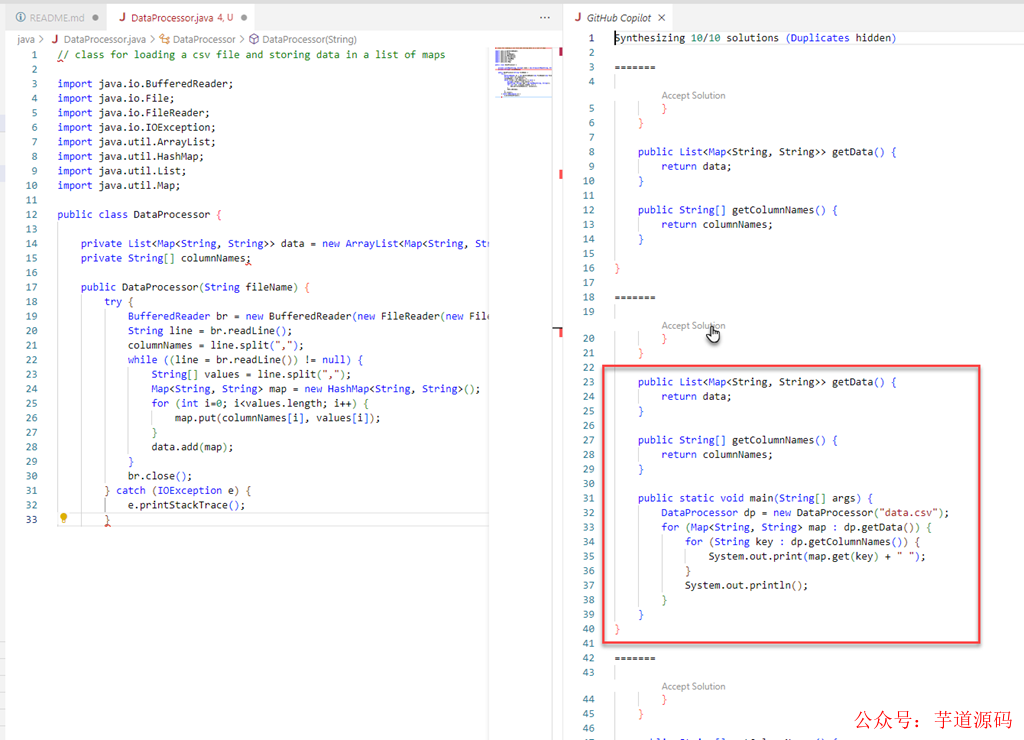Screen dimensions: 1024x740
Task: Open the editor More Actions ellipsis menu
Action: click(545, 18)
